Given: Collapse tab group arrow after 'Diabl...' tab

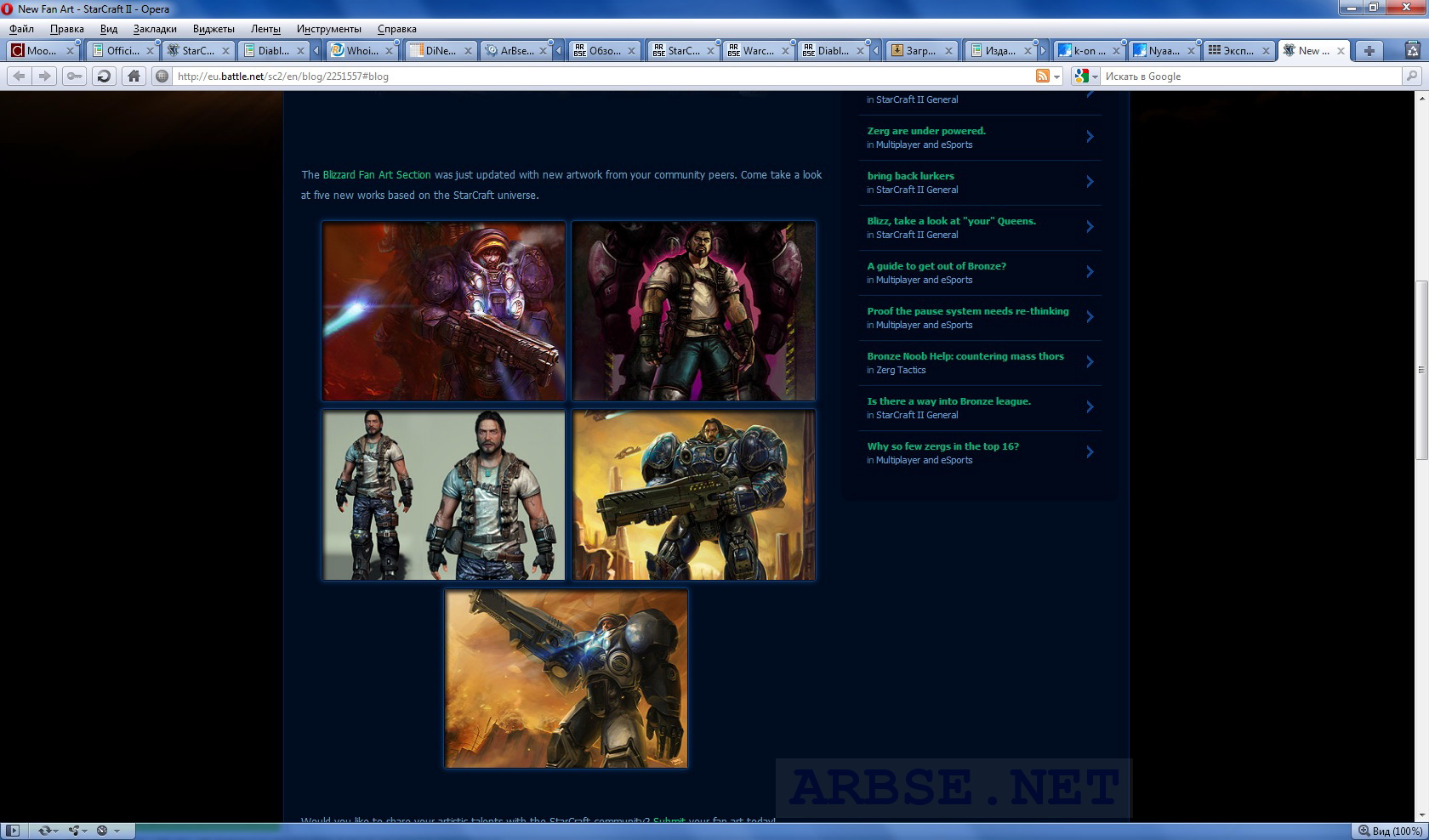Looking at the screenshot, I should 316,51.
